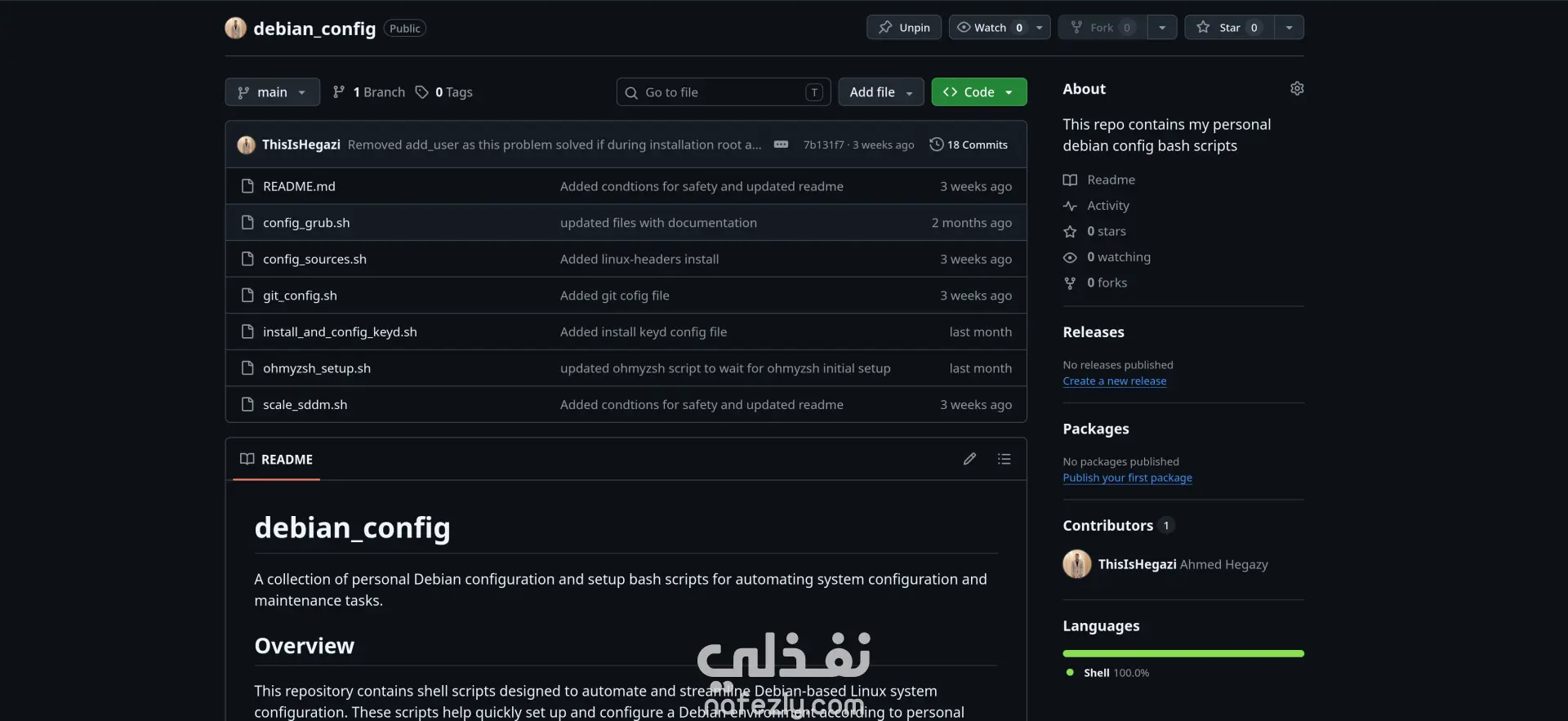1568x721 pixels.
Task: Click the ThisIsHegazi avatar in the commit bar
Action: (x=246, y=145)
